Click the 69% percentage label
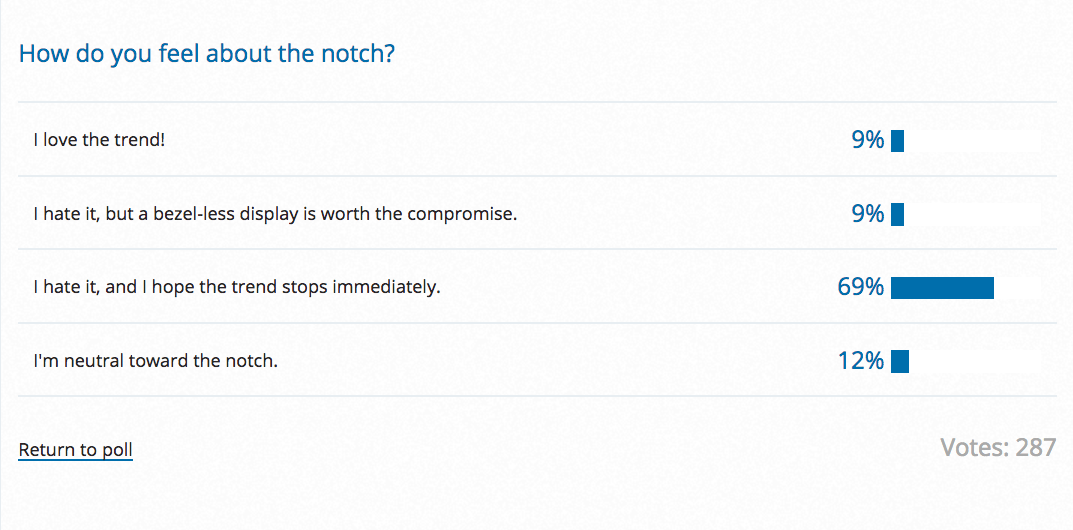This screenshot has width=1073, height=530. pos(861,288)
